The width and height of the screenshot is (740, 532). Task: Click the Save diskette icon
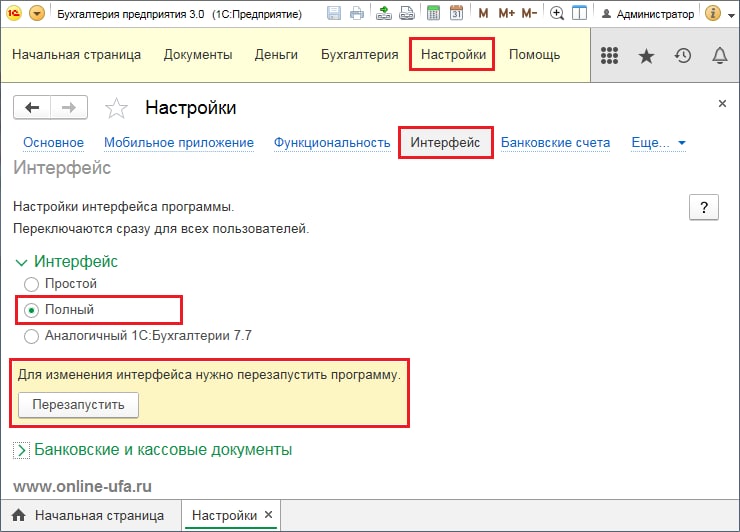pos(334,13)
